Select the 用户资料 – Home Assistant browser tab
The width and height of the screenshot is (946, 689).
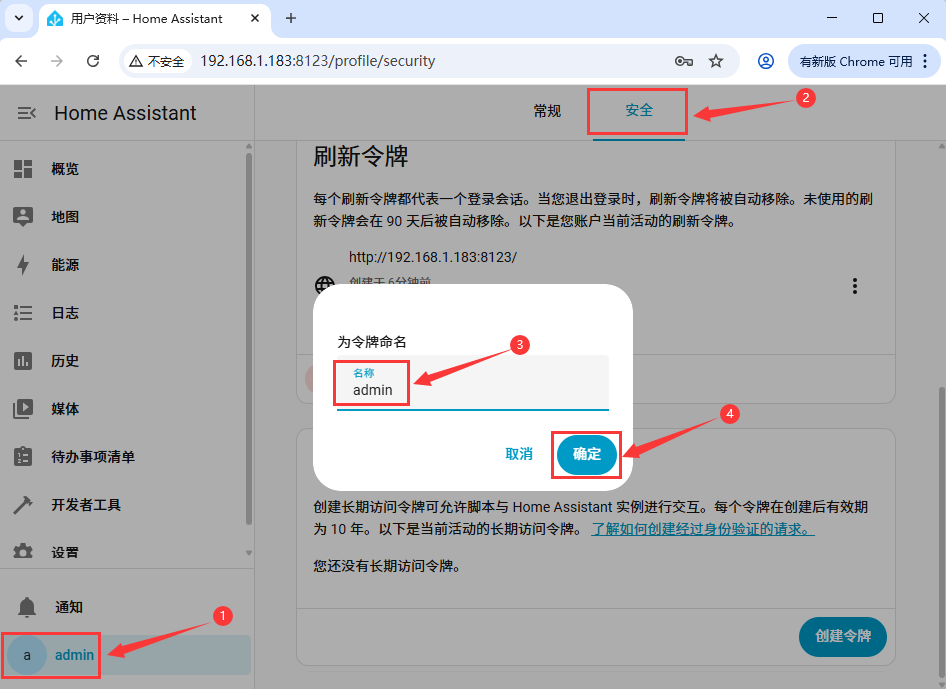156,19
